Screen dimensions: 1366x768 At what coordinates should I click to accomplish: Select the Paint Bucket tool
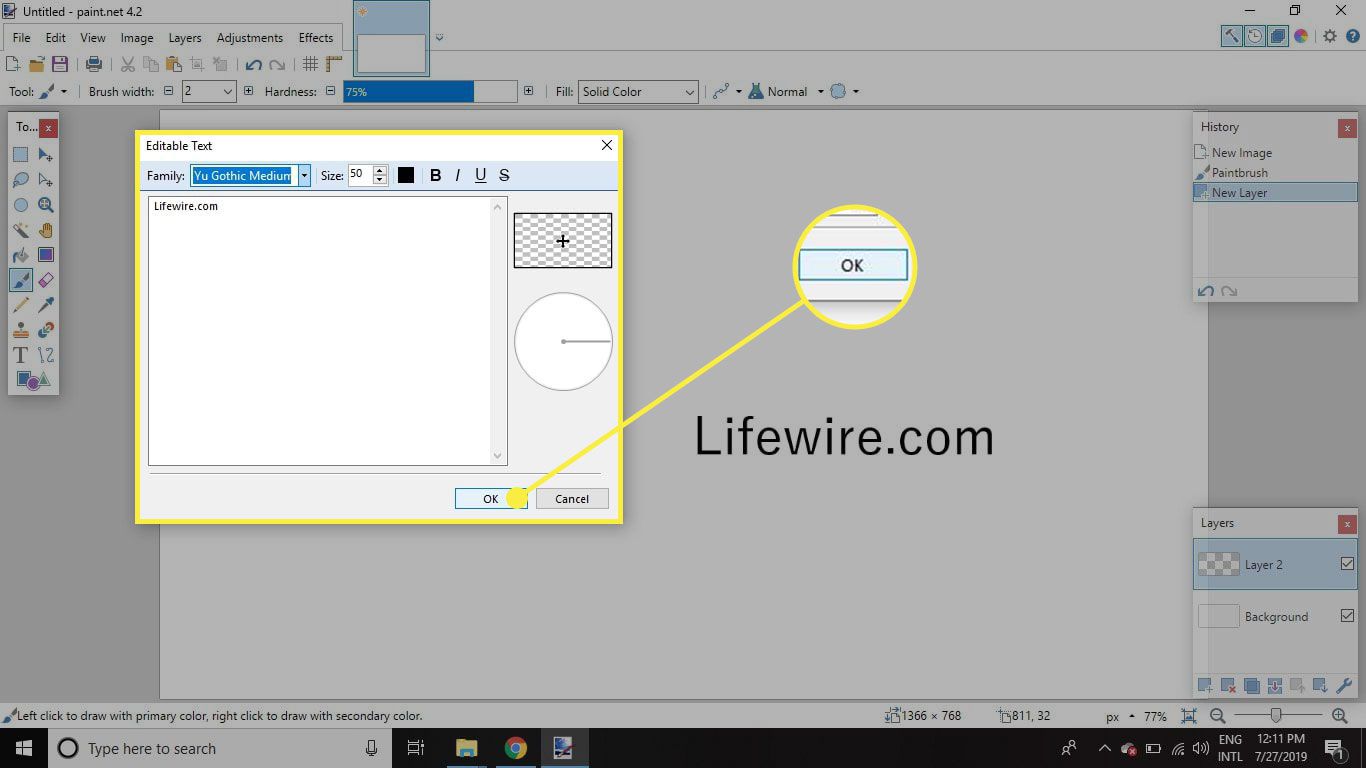(20, 255)
